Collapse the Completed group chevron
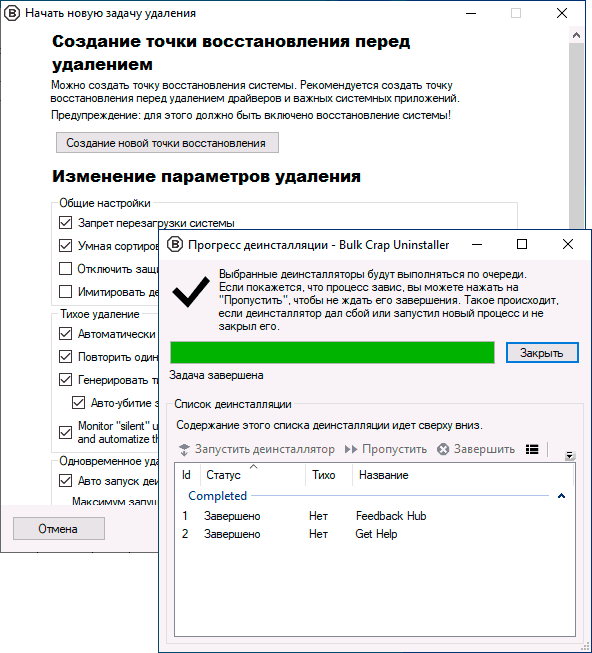Screen dimensions: 592x653 [x=561, y=496]
